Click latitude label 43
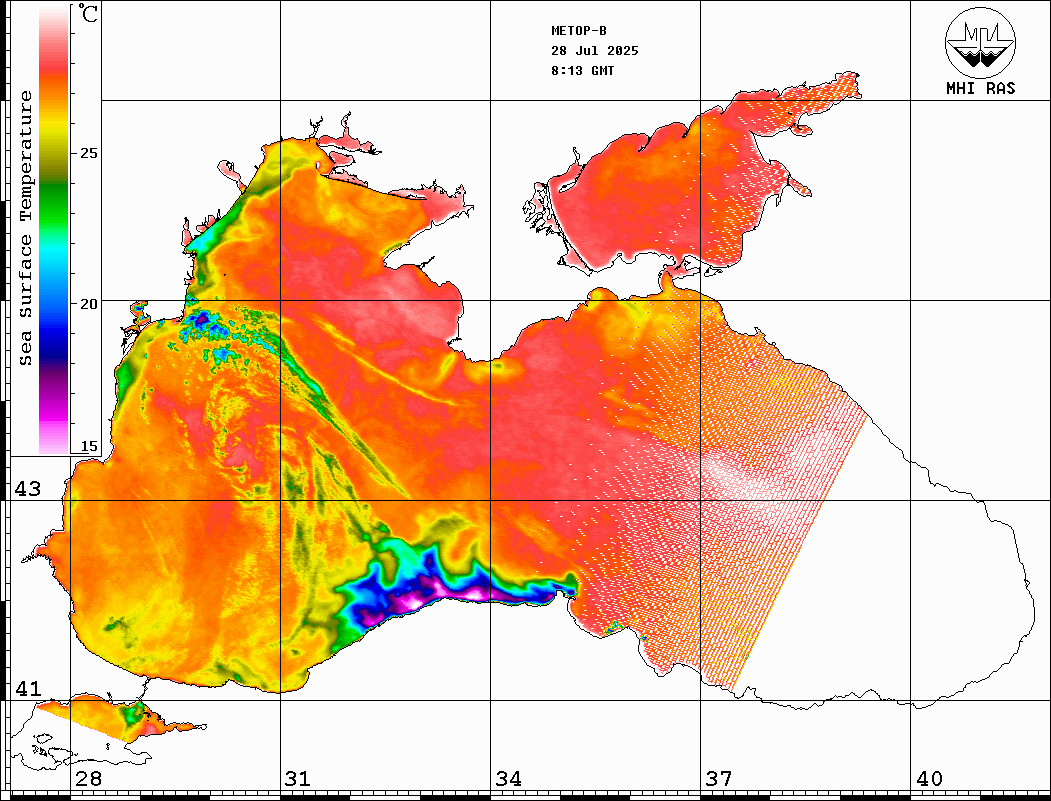Screen dimensions: 1051x801 click(28, 489)
